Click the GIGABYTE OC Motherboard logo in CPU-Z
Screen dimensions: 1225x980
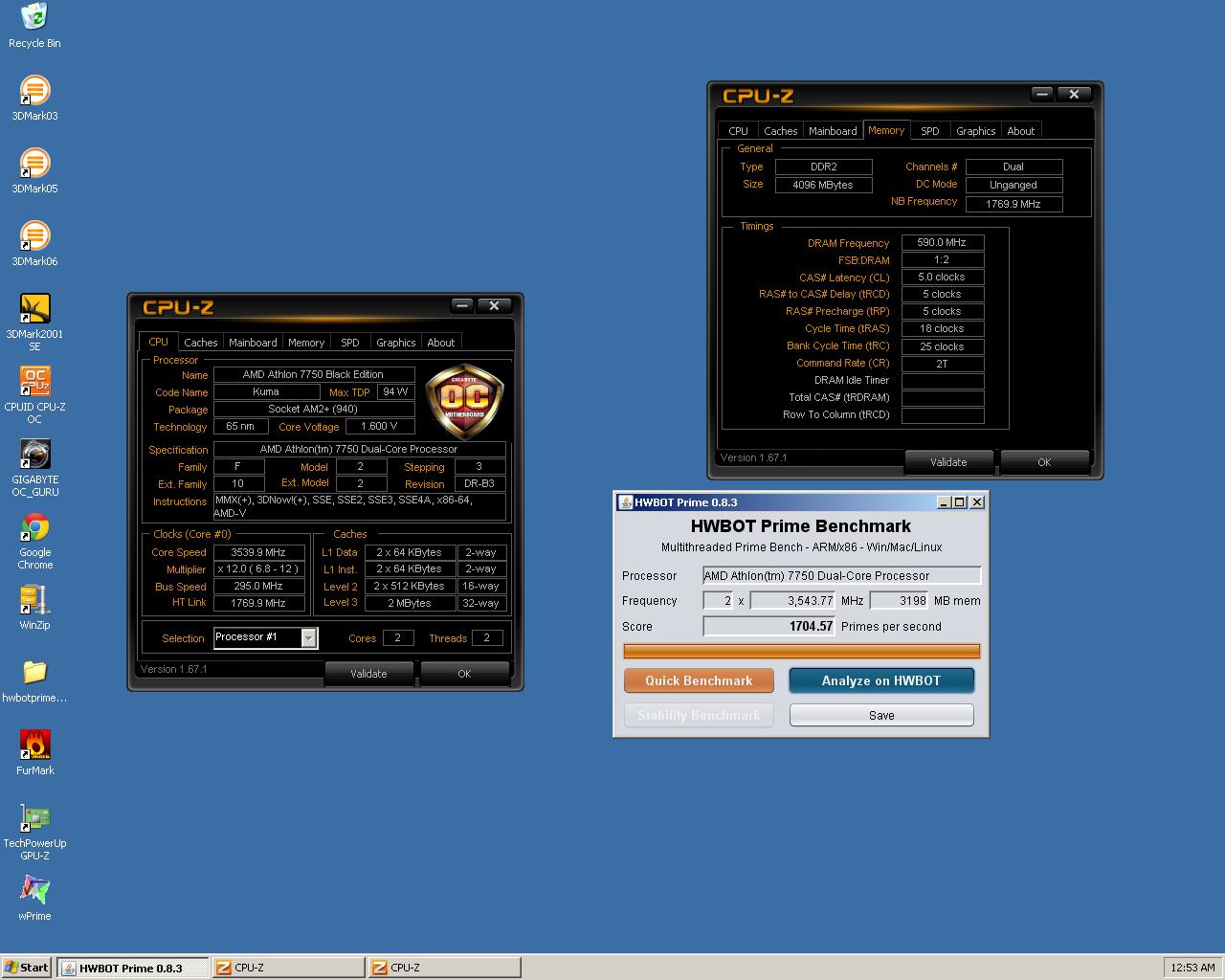(x=464, y=400)
